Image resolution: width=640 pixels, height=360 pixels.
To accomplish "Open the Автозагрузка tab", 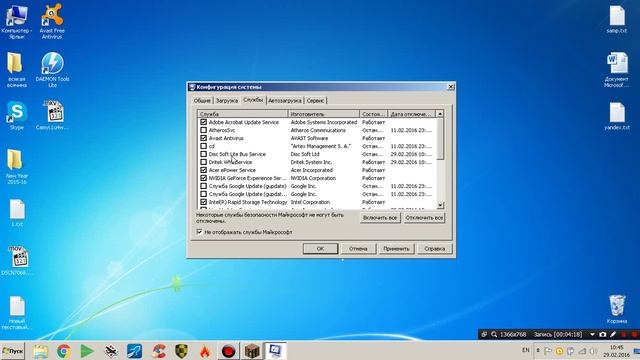I will pyautogui.click(x=285, y=100).
